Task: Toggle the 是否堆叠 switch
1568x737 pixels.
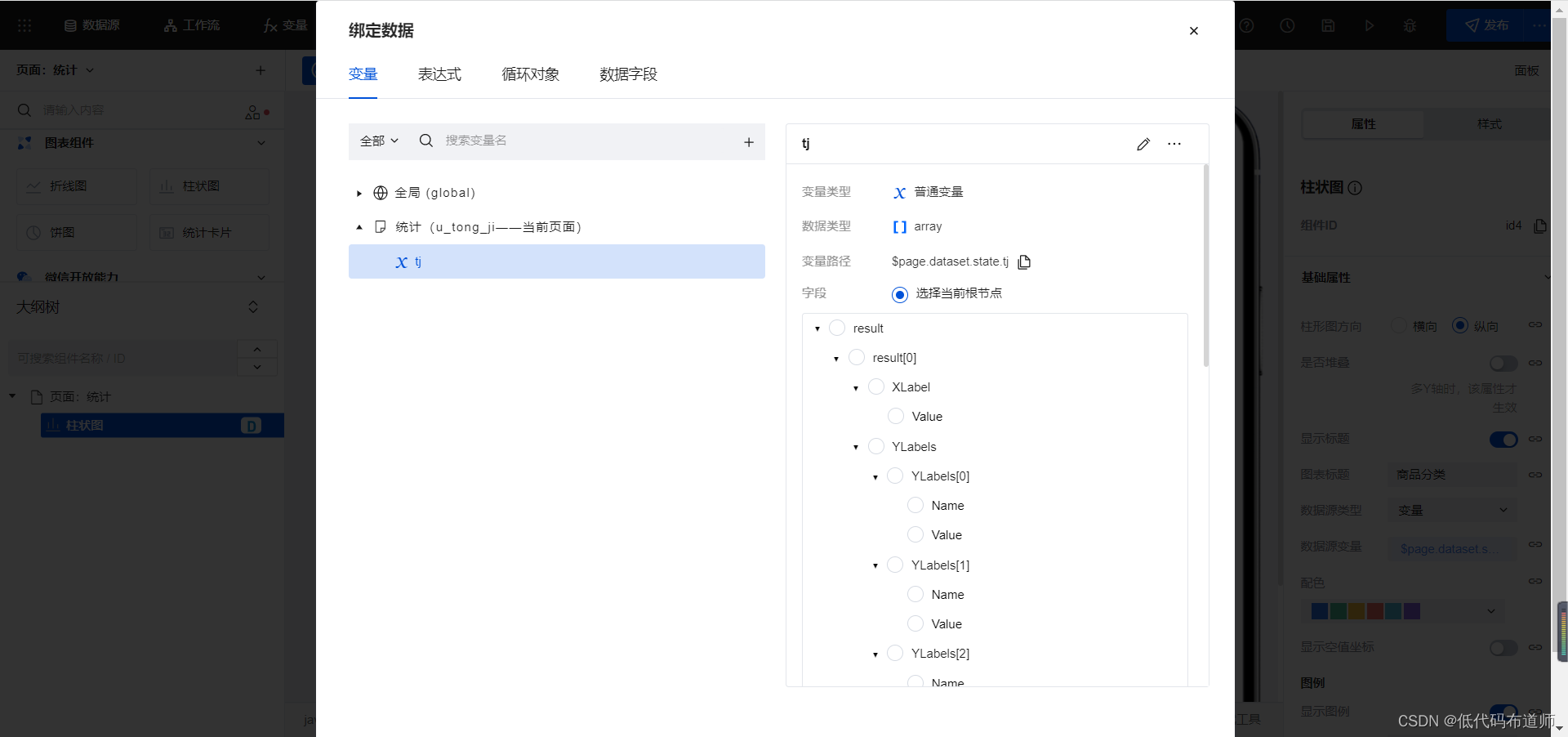Action: click(1503, 363)
